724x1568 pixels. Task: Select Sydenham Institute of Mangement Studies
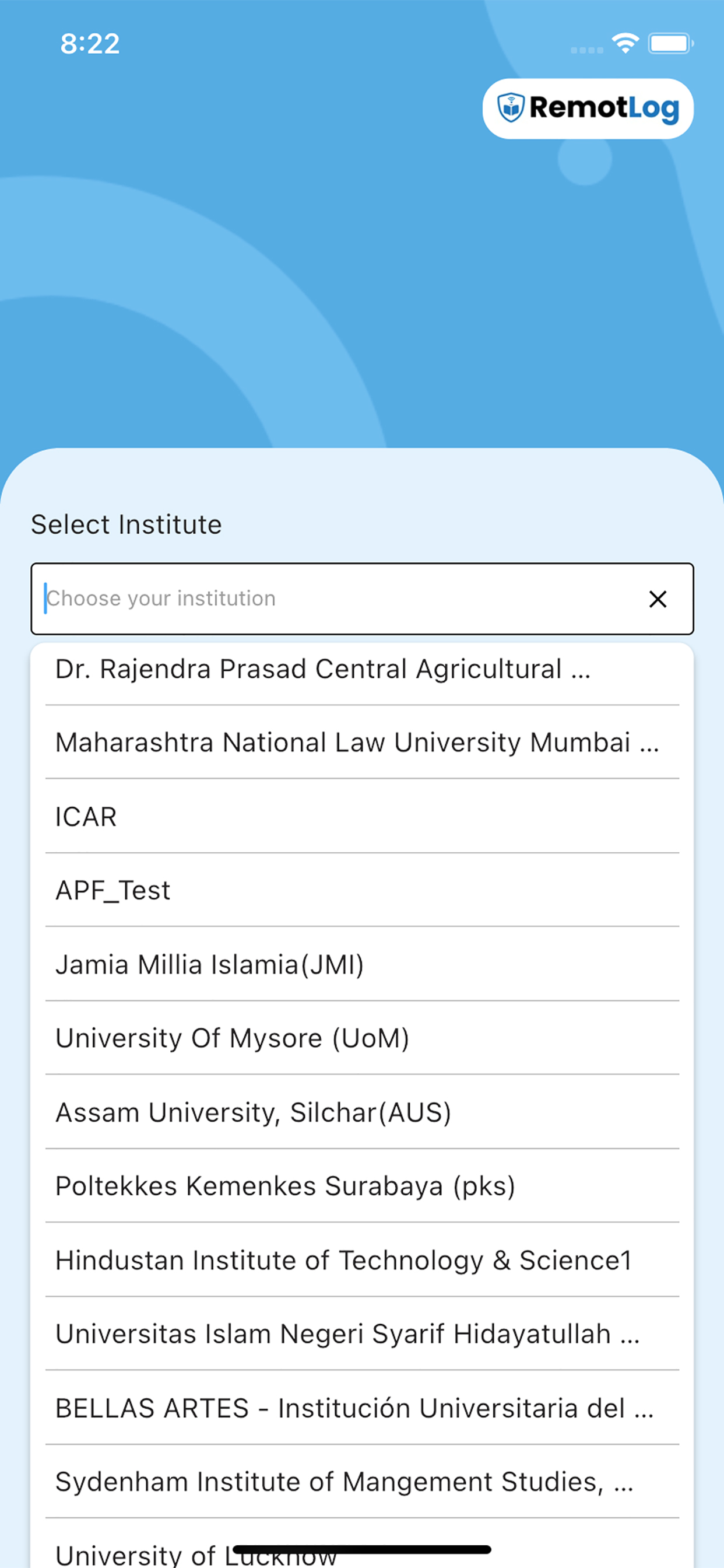(x=362, y=1482)
